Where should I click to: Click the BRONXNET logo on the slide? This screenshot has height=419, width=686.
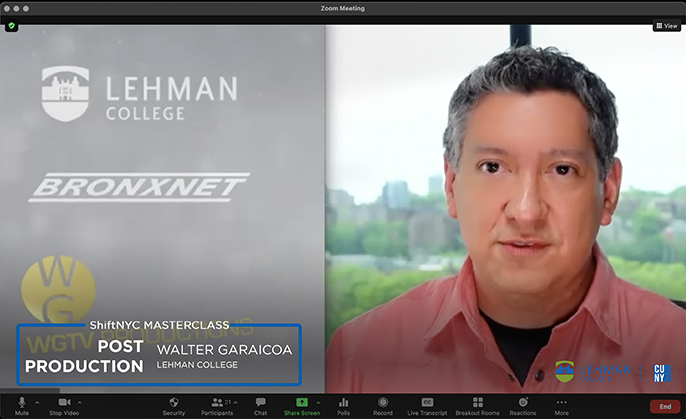(139, 187)
